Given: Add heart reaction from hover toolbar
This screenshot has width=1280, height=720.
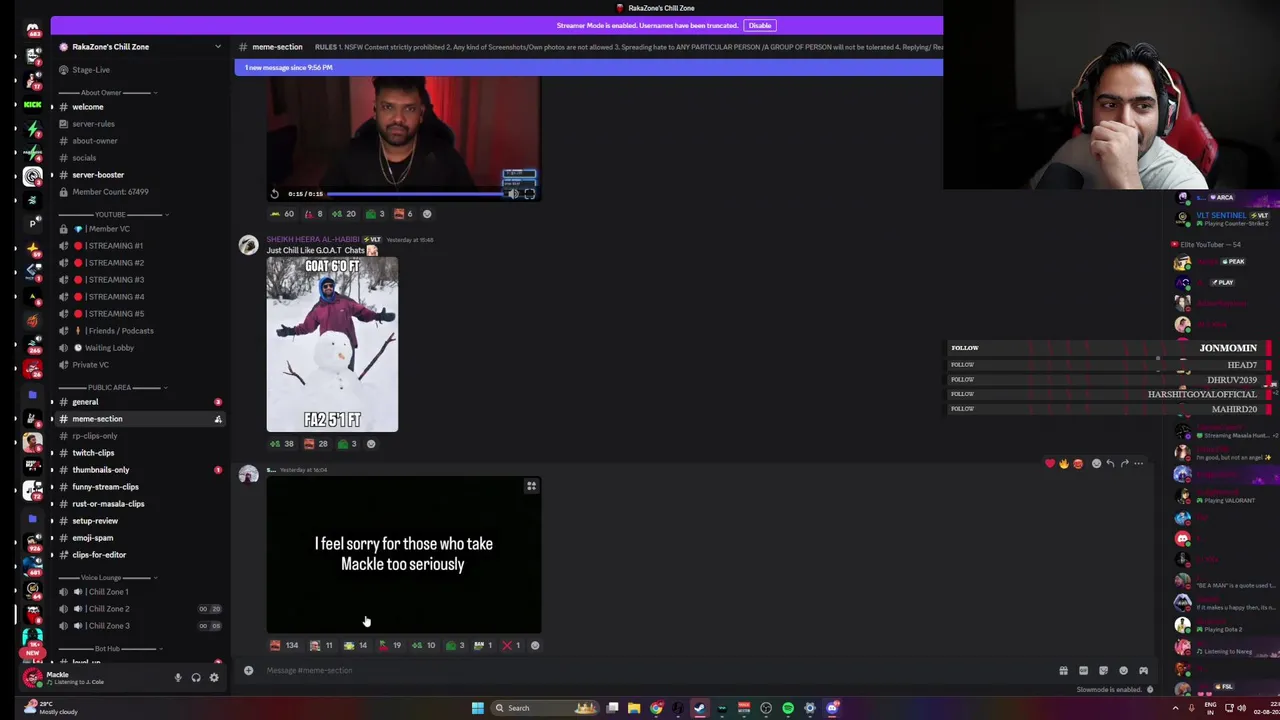Looking at the screenshot, I should coord(1049,464).
